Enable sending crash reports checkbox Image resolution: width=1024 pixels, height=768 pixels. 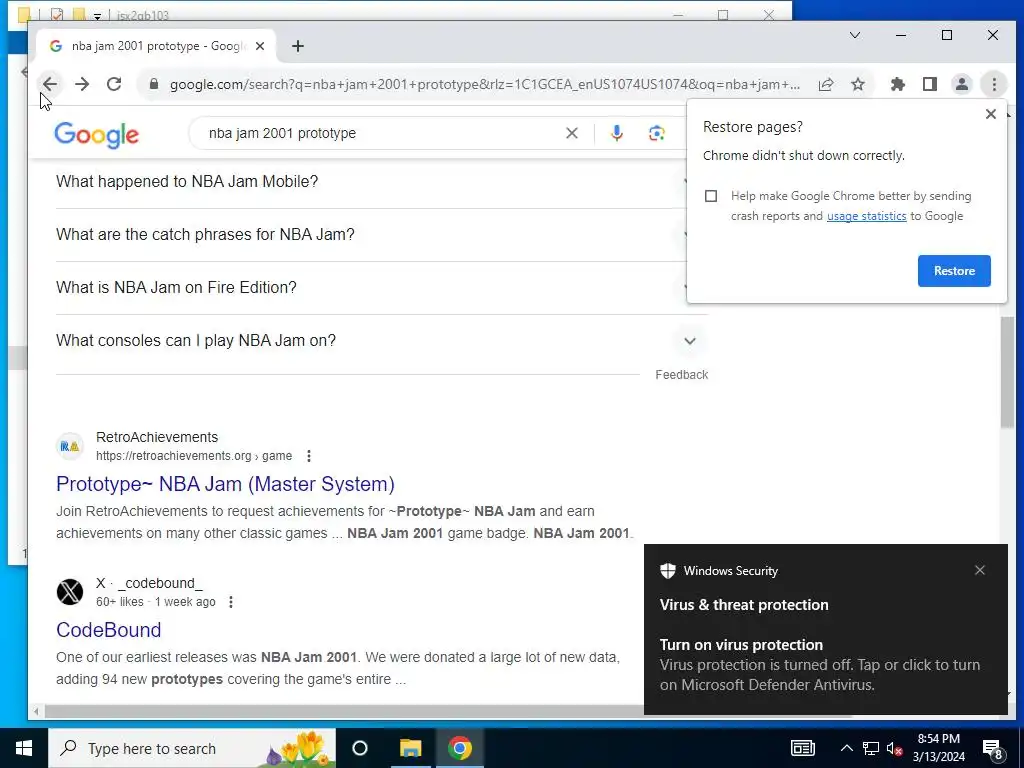coord(711,196)
